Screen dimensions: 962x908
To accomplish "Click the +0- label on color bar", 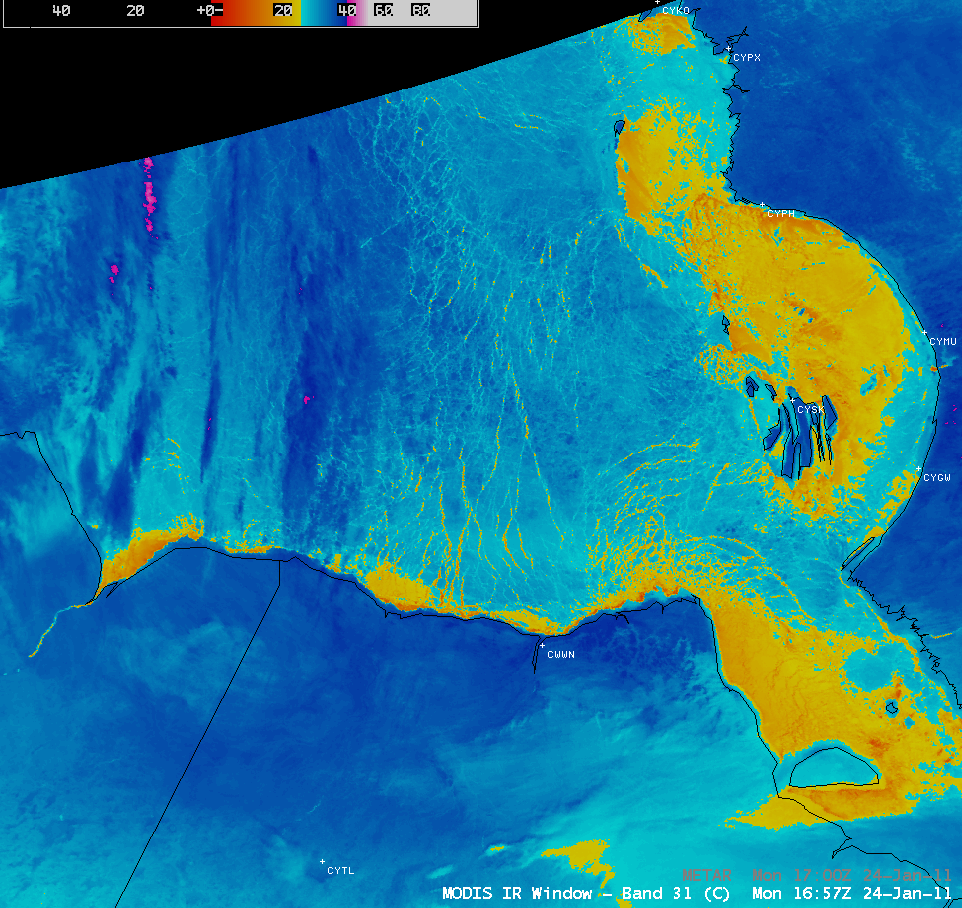I will (x=207, y=11).
